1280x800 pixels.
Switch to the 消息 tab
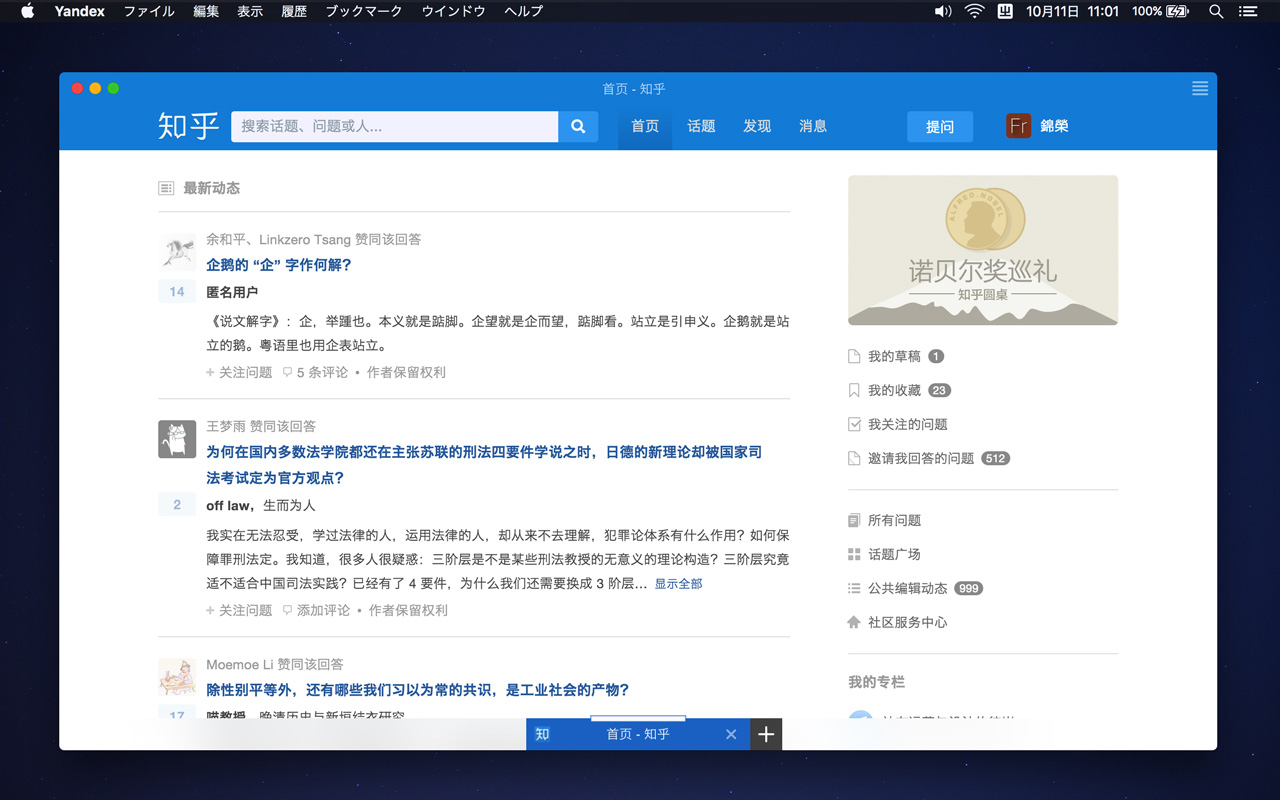(x=813, y=126)
